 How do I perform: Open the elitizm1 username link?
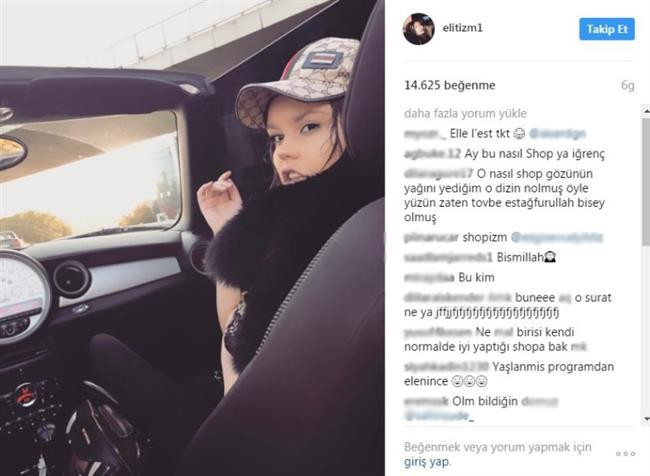click(x=462, y=28)
